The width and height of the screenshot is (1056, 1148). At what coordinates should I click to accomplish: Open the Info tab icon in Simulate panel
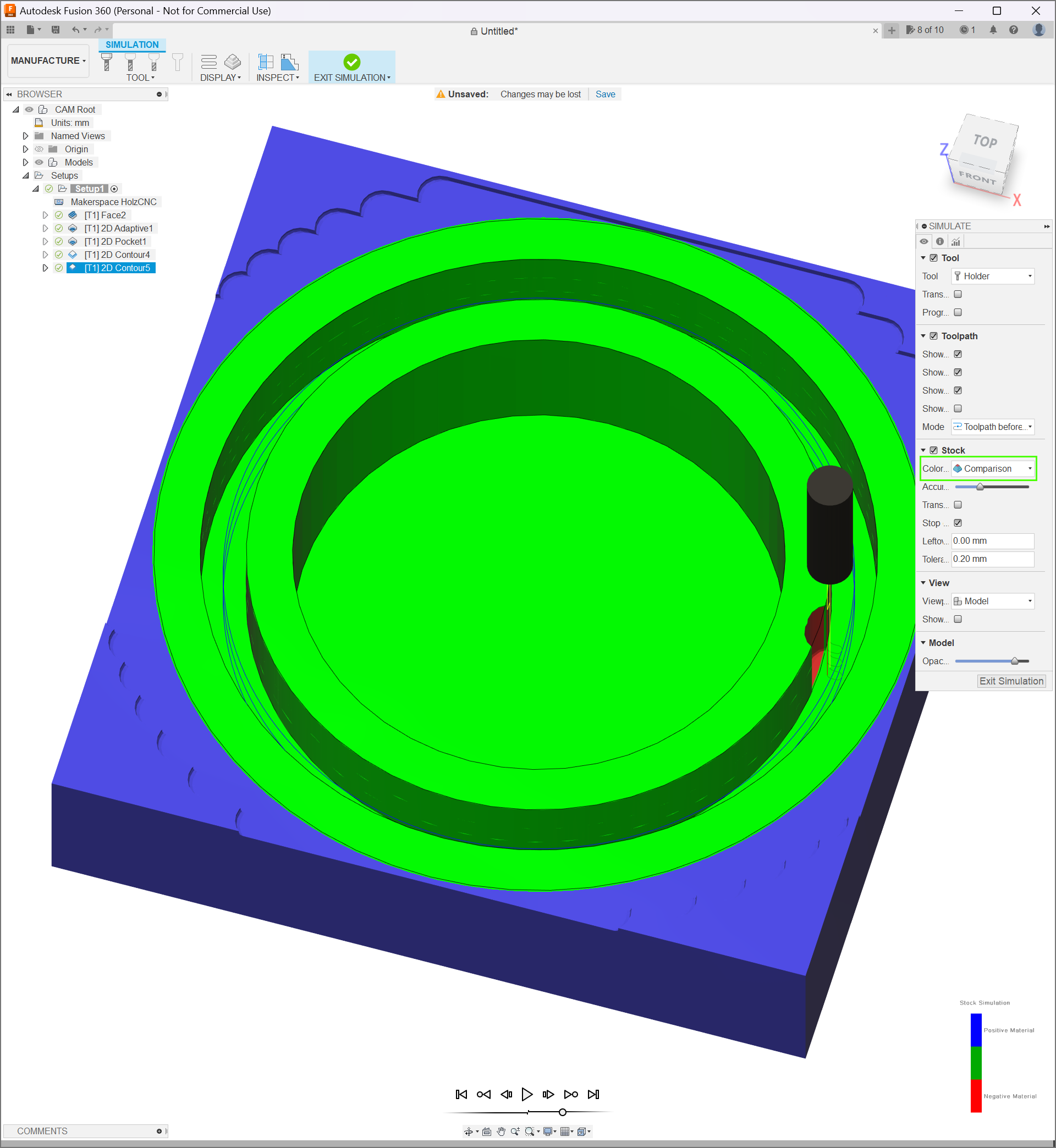pyautogui.click(x=940, y=241)
